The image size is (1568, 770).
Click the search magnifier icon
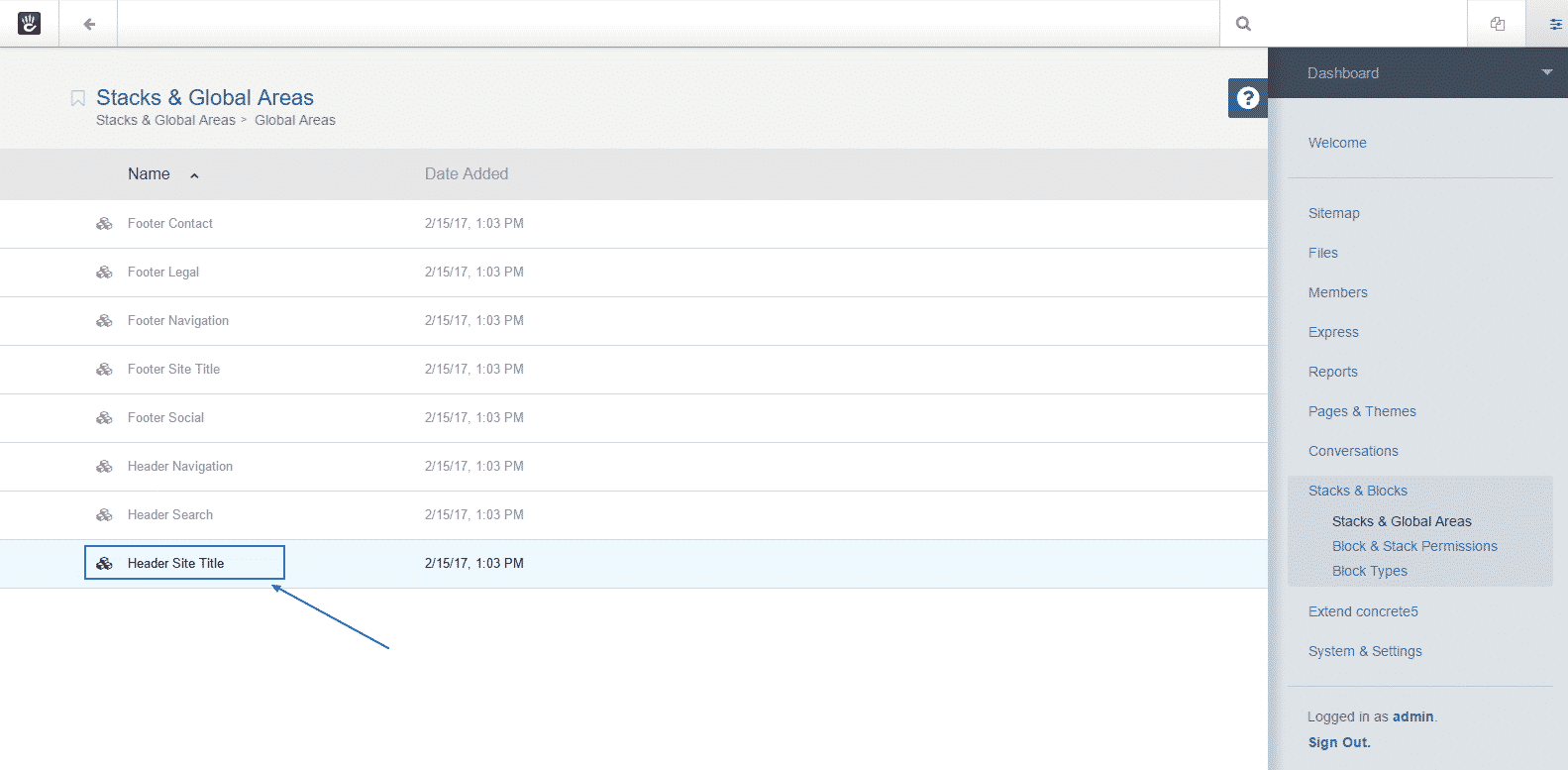tap(1243, 24)
